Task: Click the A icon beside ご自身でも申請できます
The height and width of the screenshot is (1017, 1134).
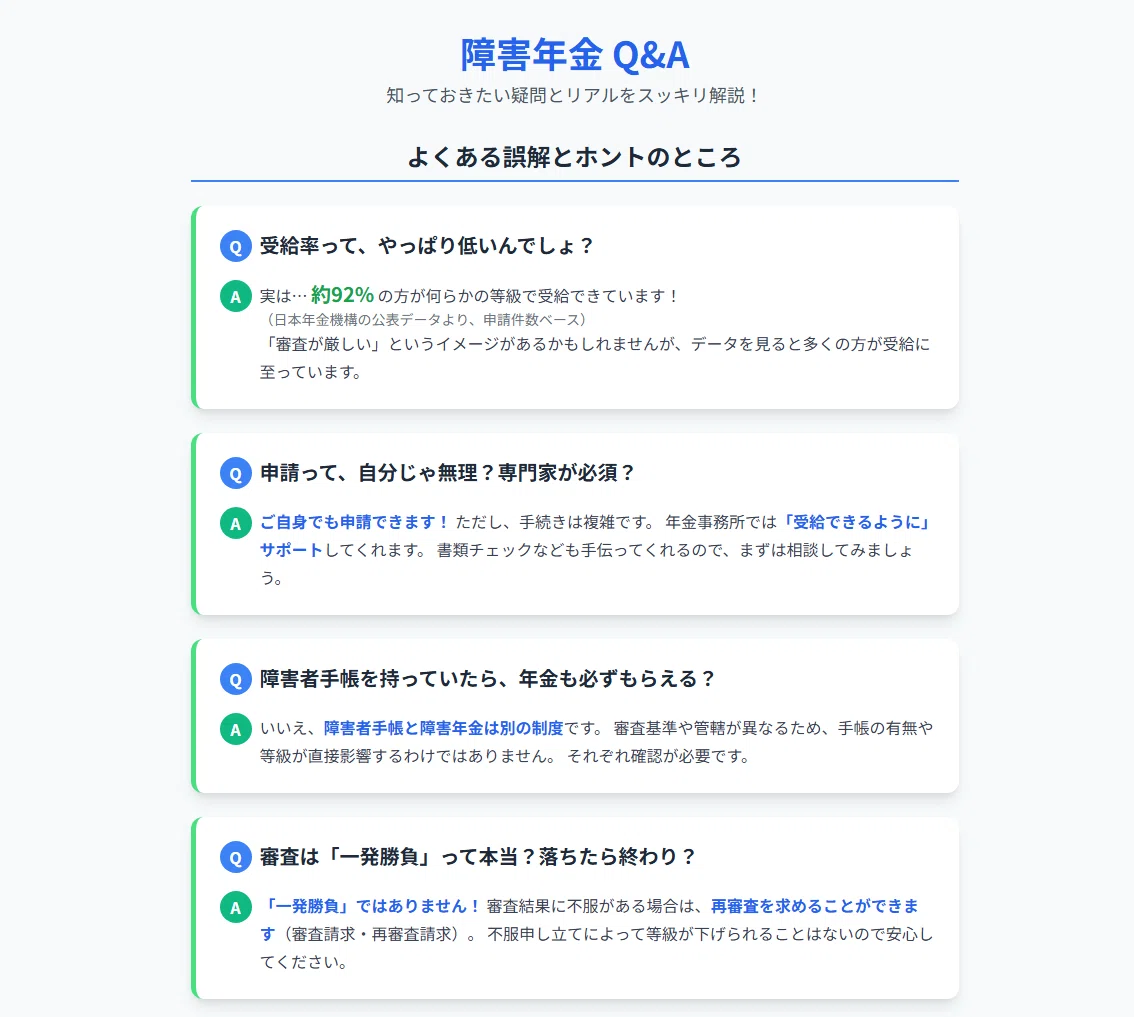Action: 236,523
